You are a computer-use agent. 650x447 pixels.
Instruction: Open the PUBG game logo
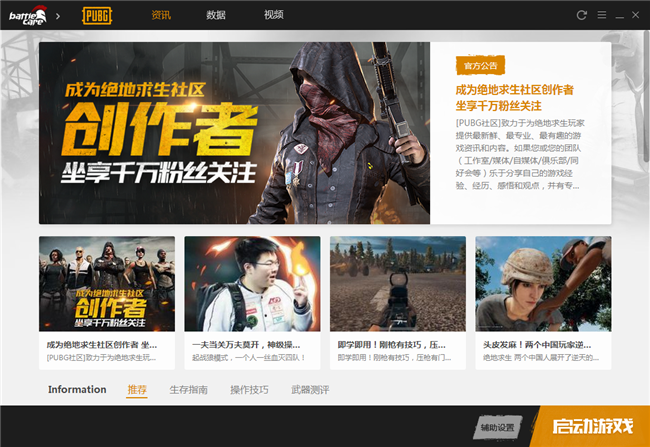point(97,15)
